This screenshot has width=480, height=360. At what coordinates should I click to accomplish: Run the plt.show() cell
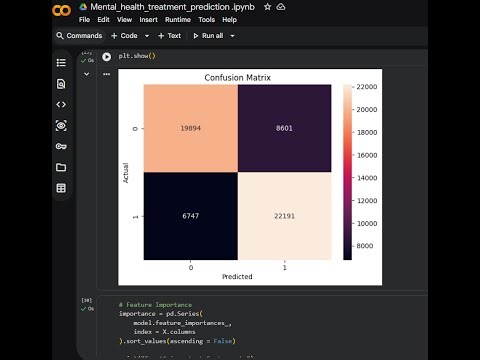[x=107, y=57]
